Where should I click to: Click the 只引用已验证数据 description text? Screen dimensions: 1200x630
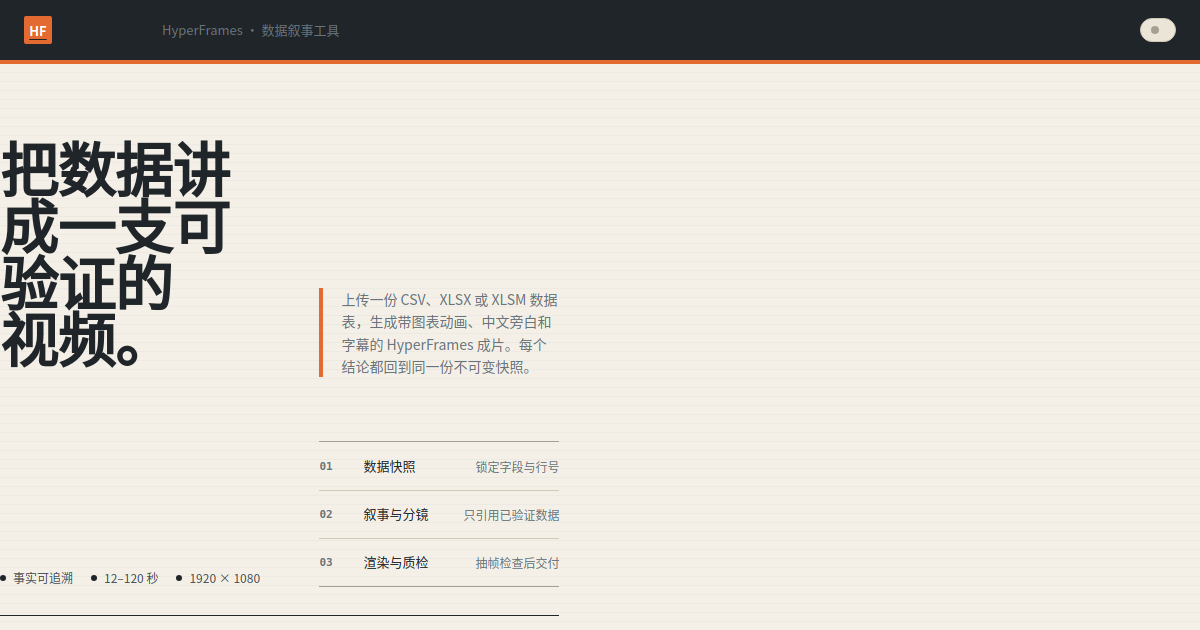tap(511, 515)
